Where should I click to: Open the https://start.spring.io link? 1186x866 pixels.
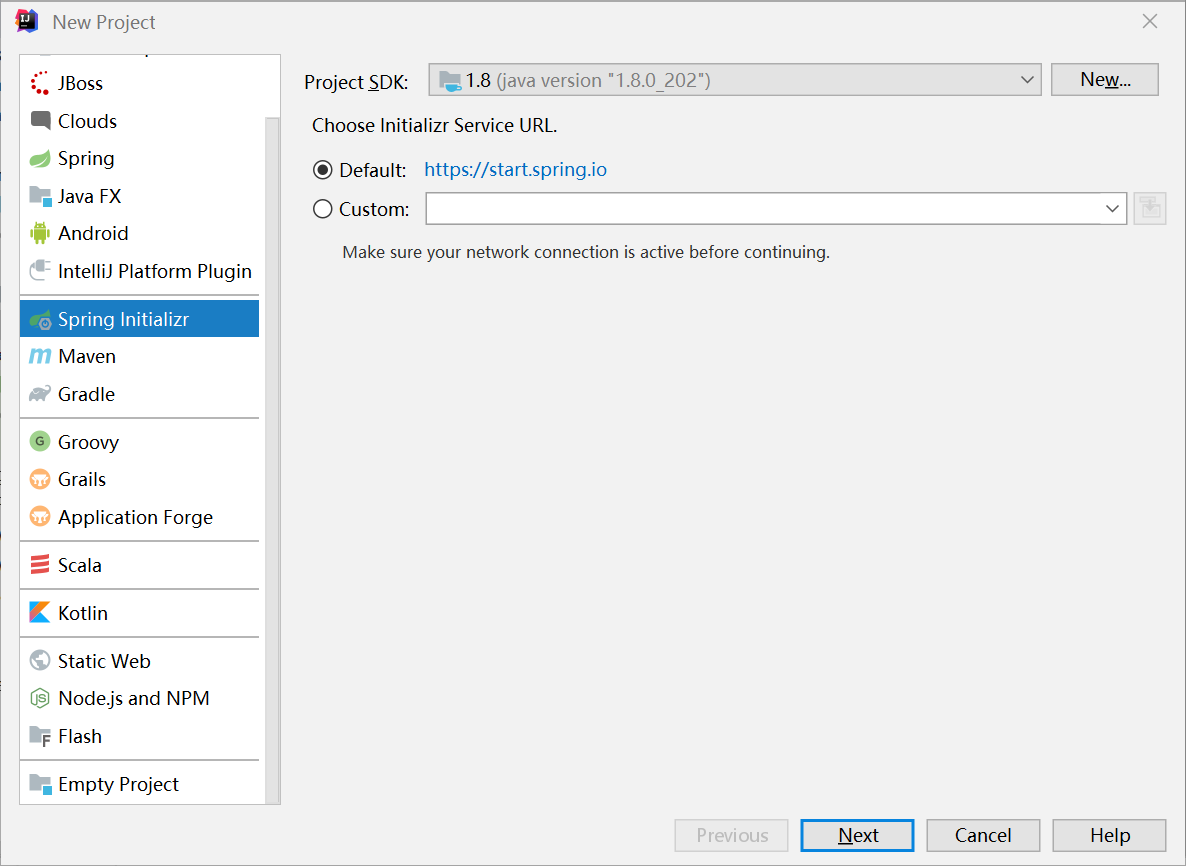(515, 170)
